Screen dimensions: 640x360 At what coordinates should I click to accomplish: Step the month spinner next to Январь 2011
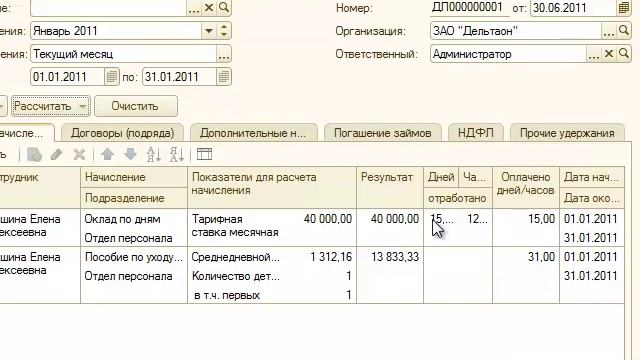[x=224, y=31]
